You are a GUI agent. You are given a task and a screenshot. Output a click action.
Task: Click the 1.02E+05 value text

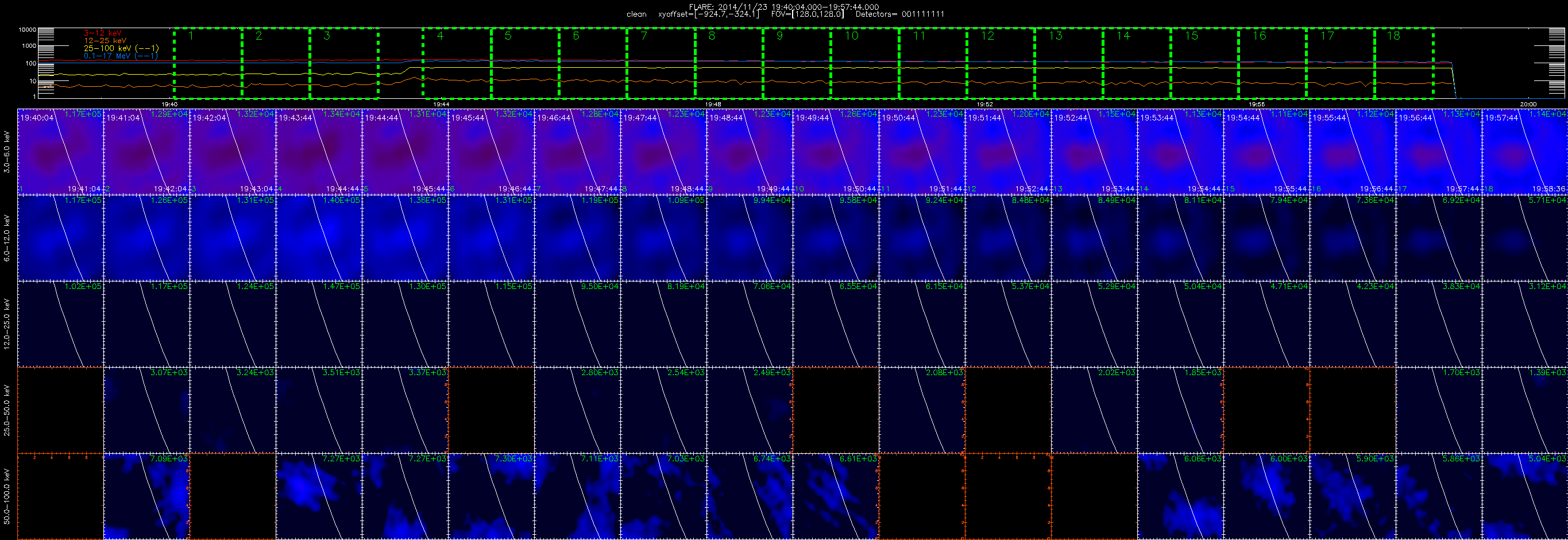point(83,286)
